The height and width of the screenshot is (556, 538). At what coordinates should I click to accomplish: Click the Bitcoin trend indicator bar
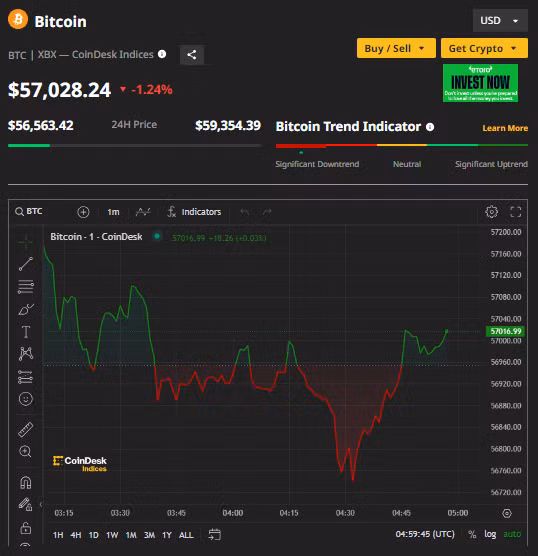coord(402,145)
